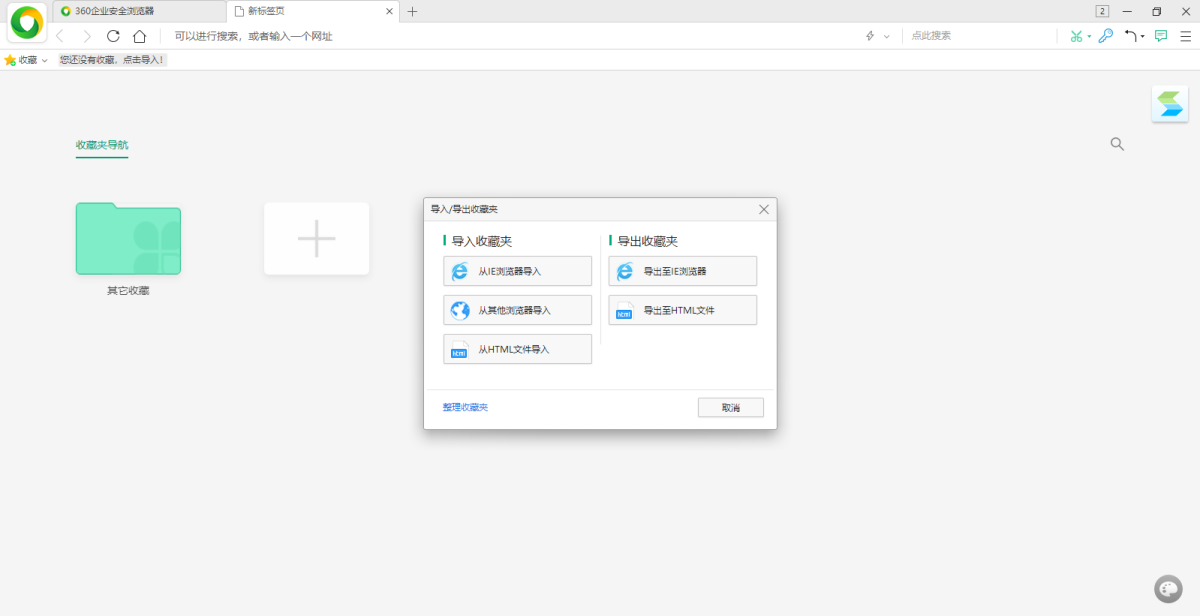Expand the 收藏 sidebar dropdown
The height and width of the screenshot is (616, 1200).
click(44, 59)
